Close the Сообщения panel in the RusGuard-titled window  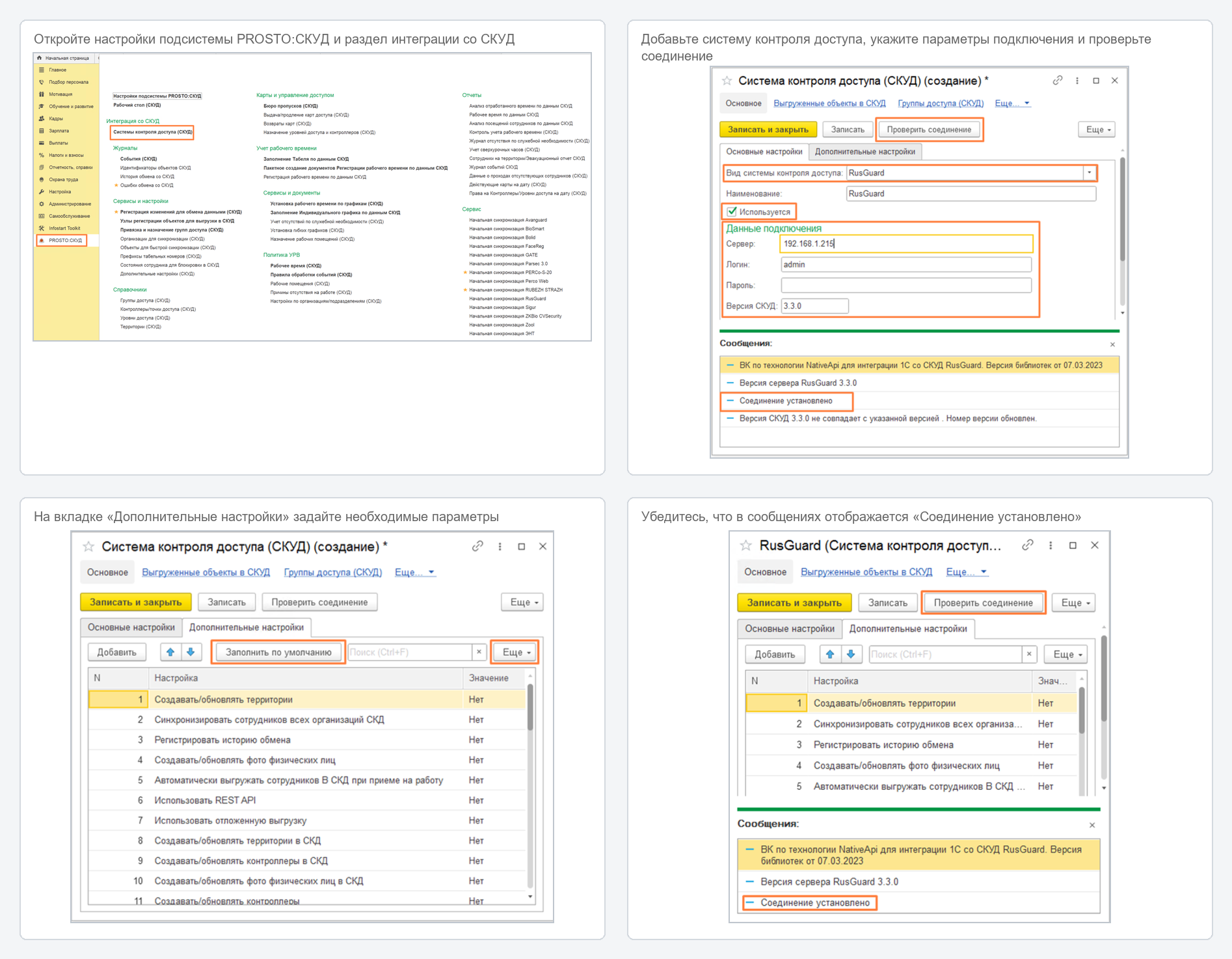(x=1092, y=825)
